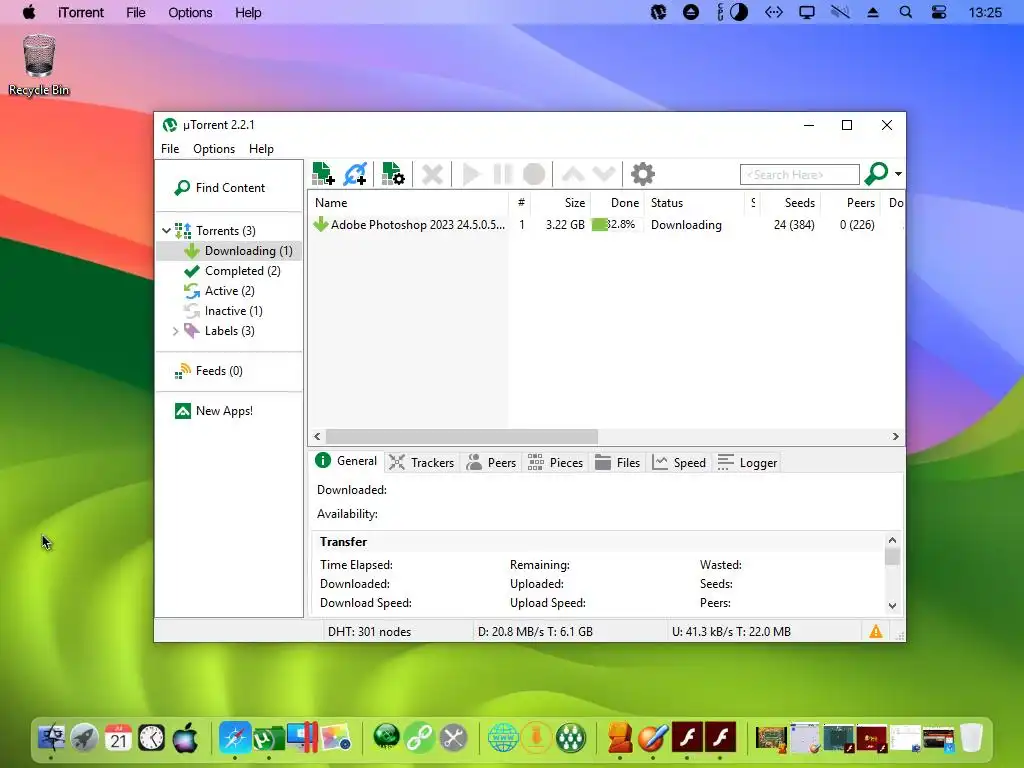Image resolution: width=1024 pixels, height=768 pixels.
Task: Open uTorrent window Options menu
Action: (x=214, y=149)
